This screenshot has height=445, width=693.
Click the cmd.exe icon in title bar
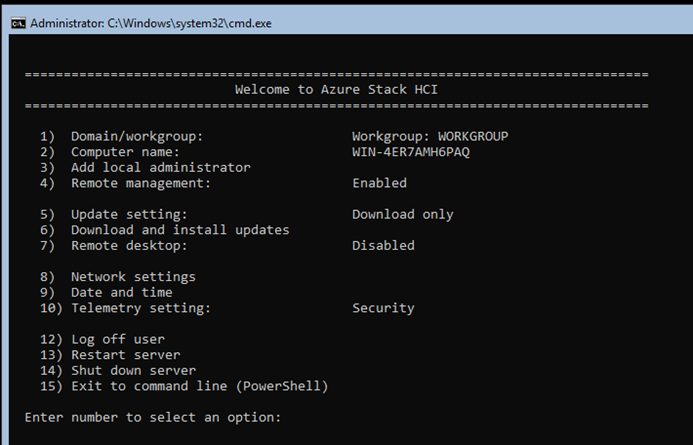pos(17,22)
